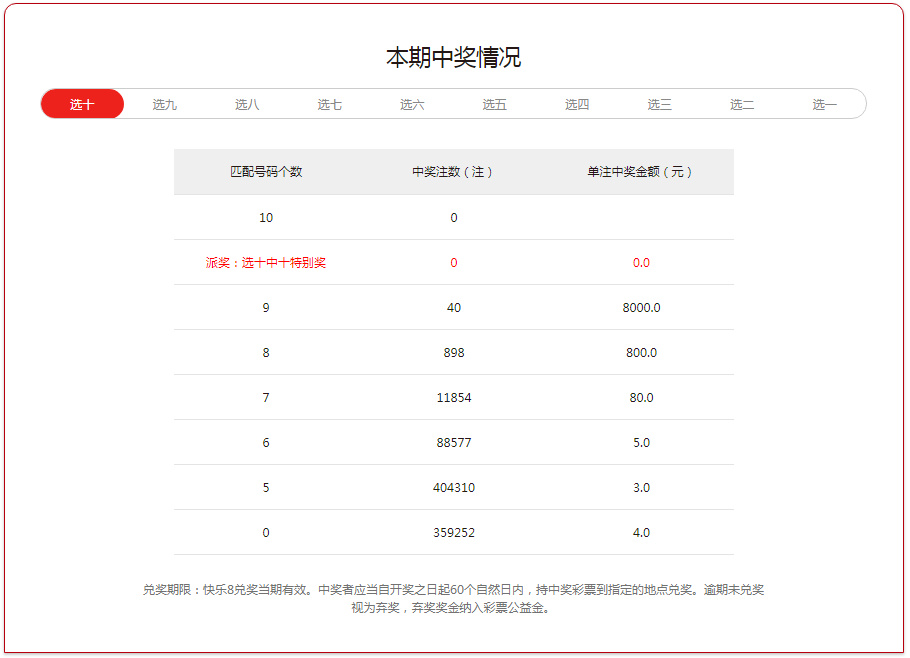
Task: Select the 选十 tab
Action: [82, 104]
